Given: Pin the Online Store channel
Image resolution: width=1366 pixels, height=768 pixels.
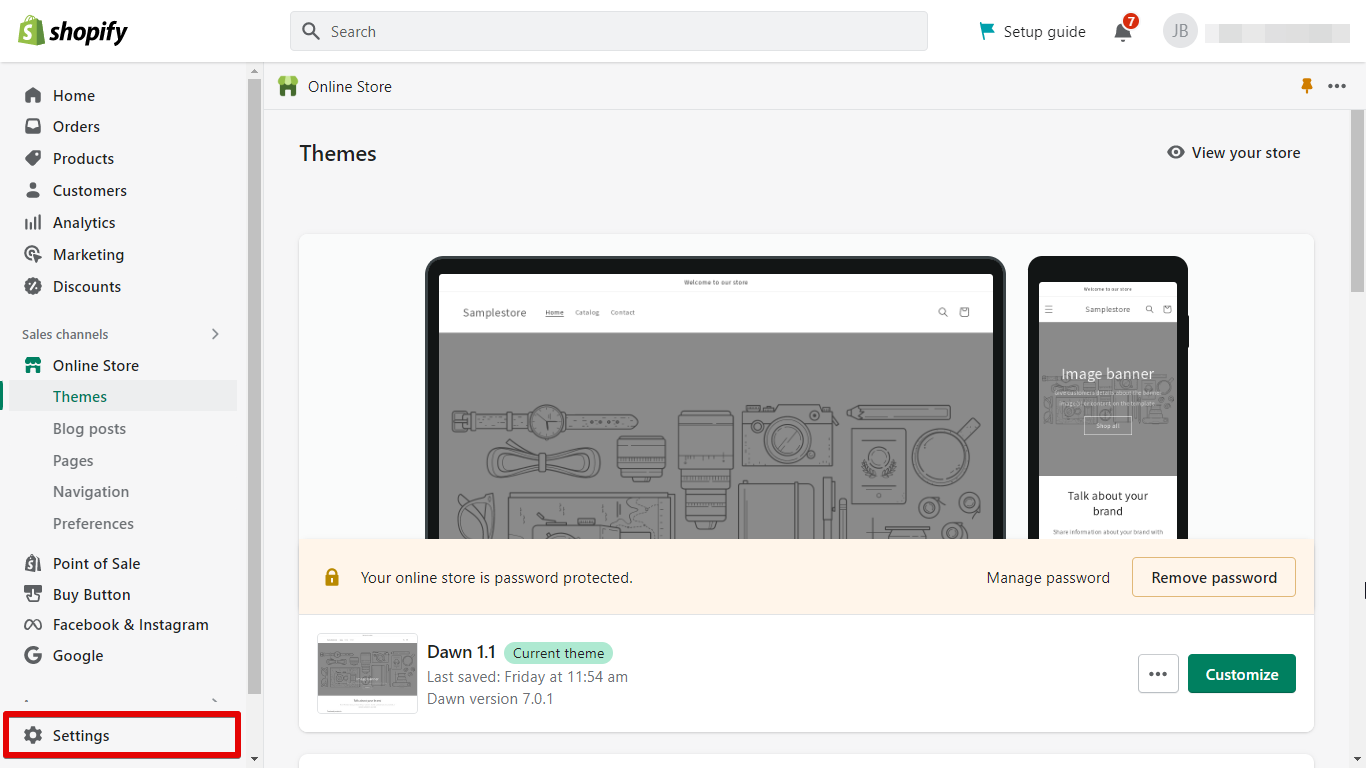Looking at the screenshot, I should pos(1306,87).
